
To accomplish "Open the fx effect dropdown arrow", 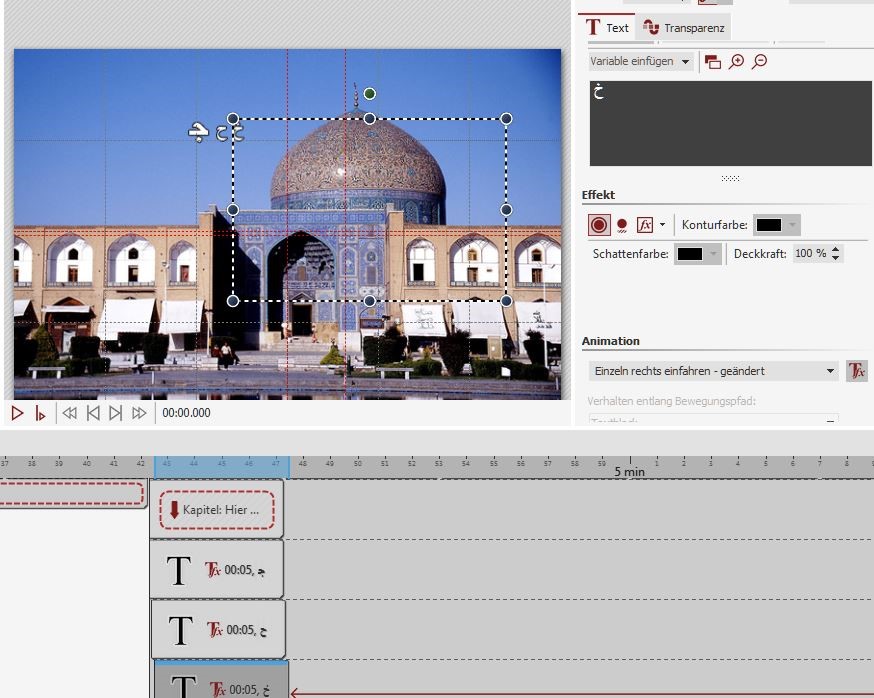I will point(662,225).
